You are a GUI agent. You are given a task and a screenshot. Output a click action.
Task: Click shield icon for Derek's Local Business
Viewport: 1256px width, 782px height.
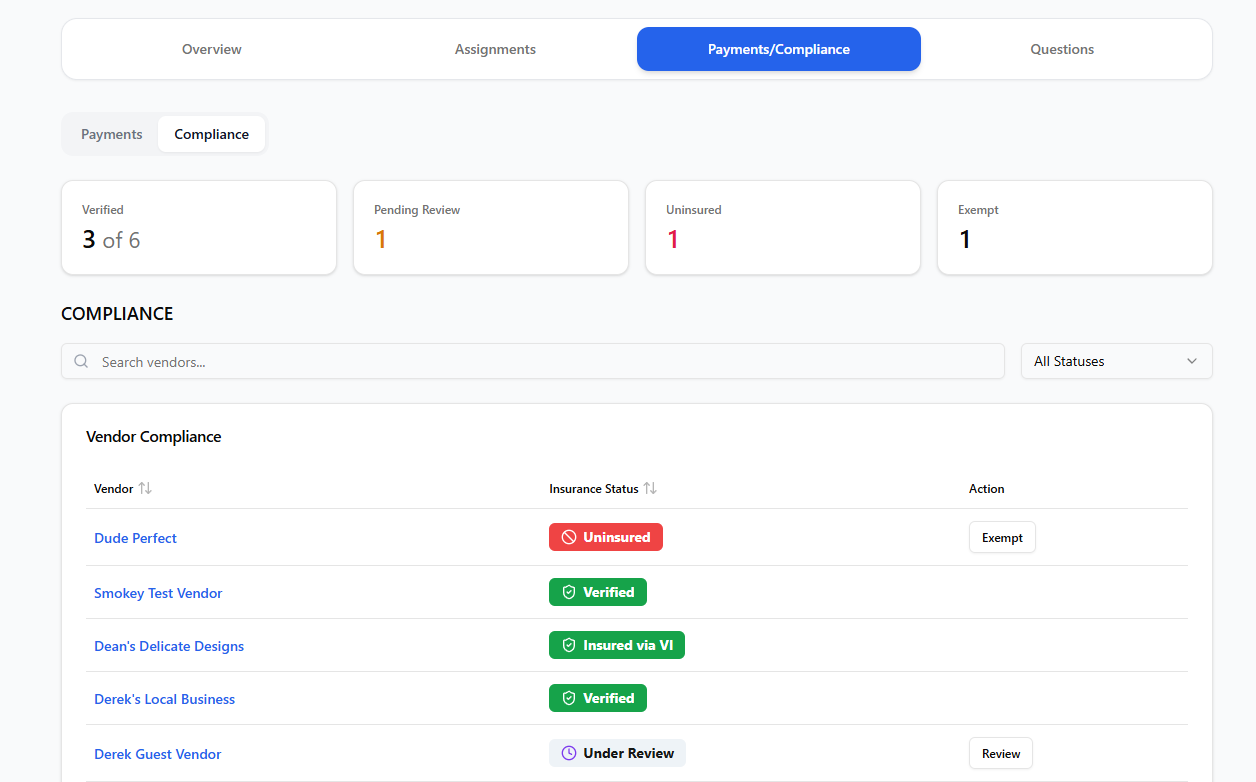(x=569, y=698)
